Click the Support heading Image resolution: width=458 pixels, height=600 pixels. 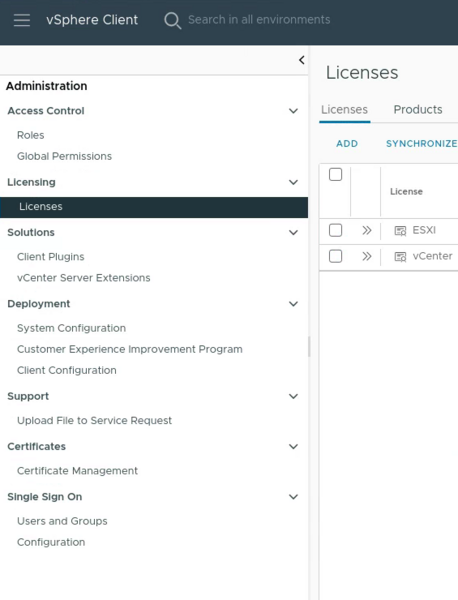click(x=28, y=396)
